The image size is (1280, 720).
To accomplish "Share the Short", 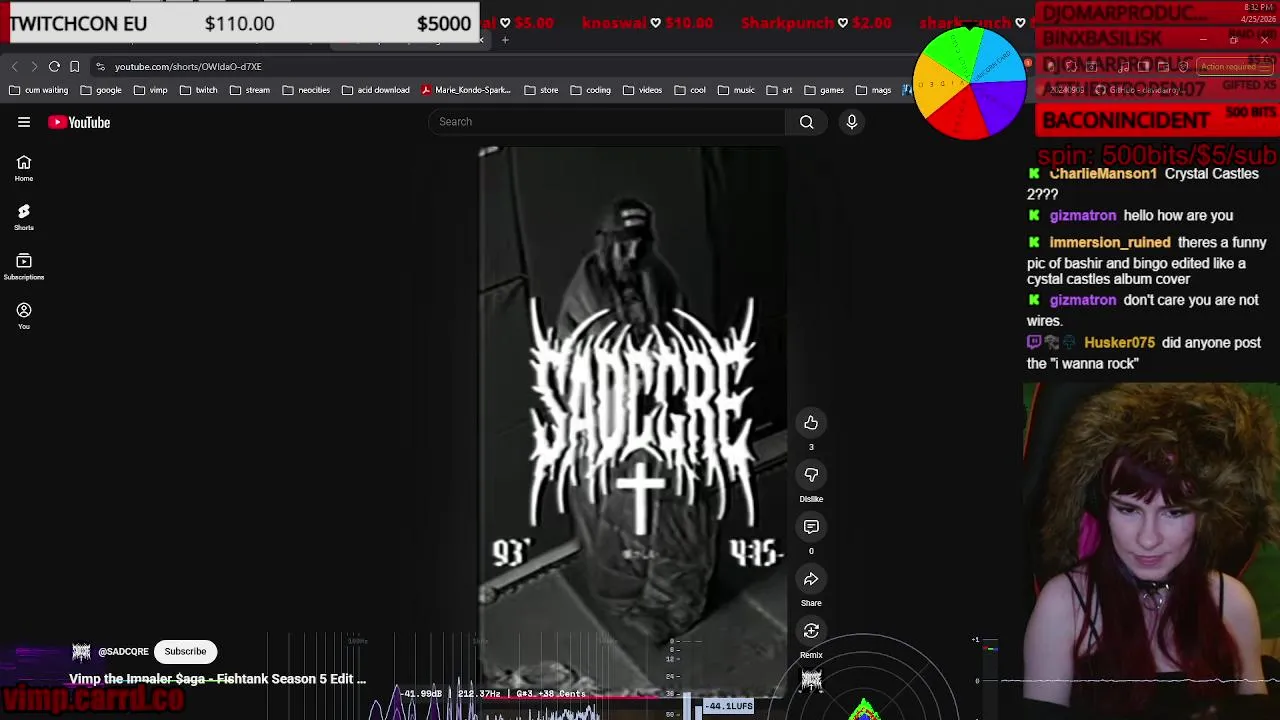I will point(811,579).
